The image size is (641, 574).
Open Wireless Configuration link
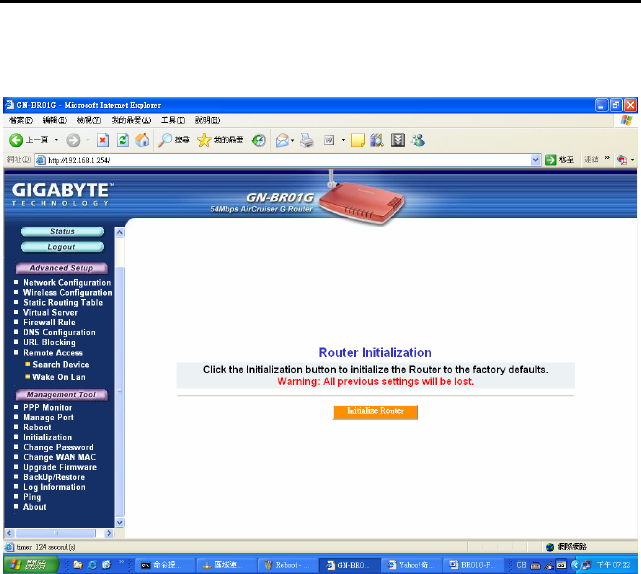click(67, 293)
